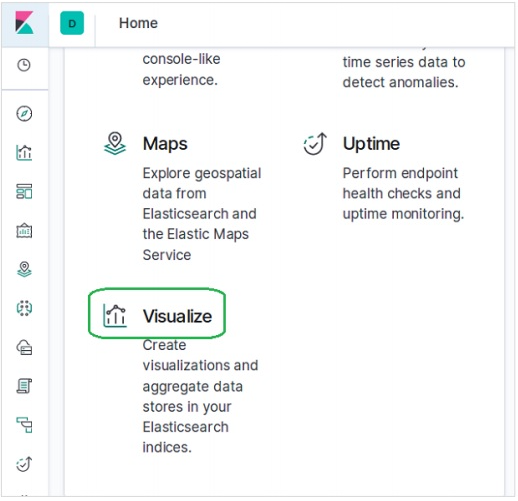The height and width of the screenshot is (501, 518).
Task: Open the space selector D avatar
Action: tap(72, 23)
